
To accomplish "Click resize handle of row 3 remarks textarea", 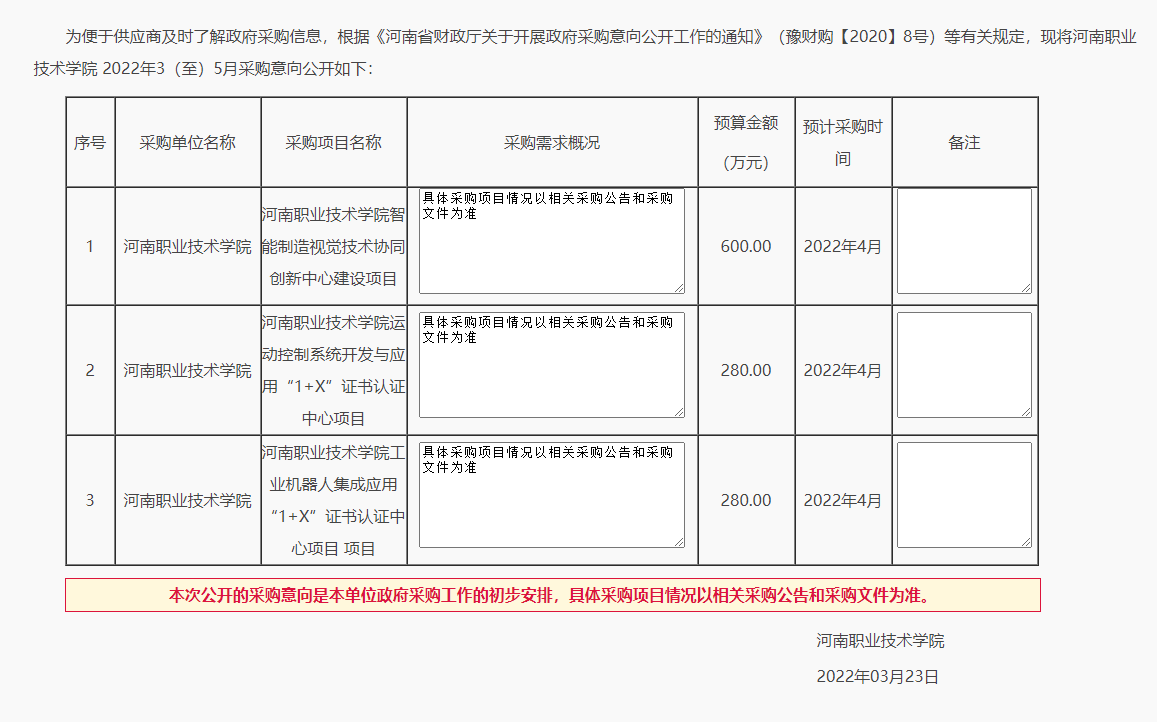I will click(1026, 542).
